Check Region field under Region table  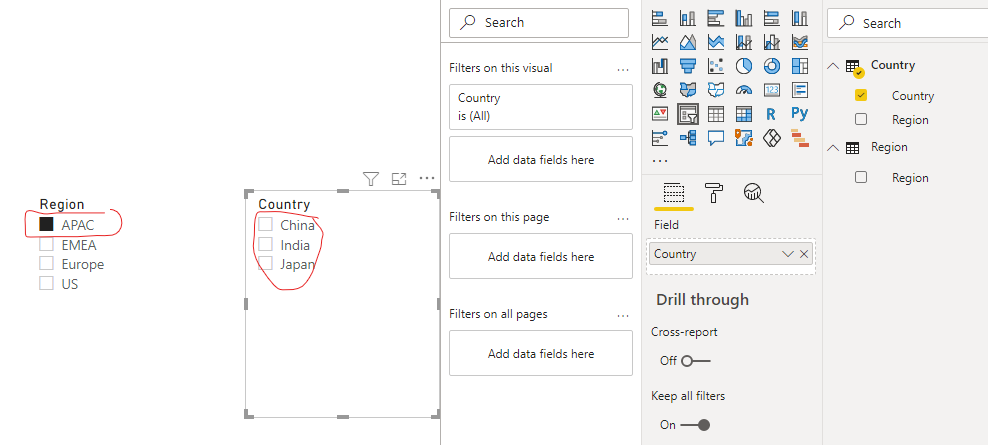(861, 177)
